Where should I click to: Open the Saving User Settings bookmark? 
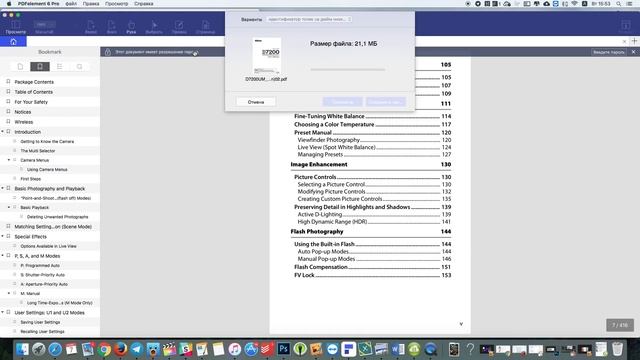point(40,322)
